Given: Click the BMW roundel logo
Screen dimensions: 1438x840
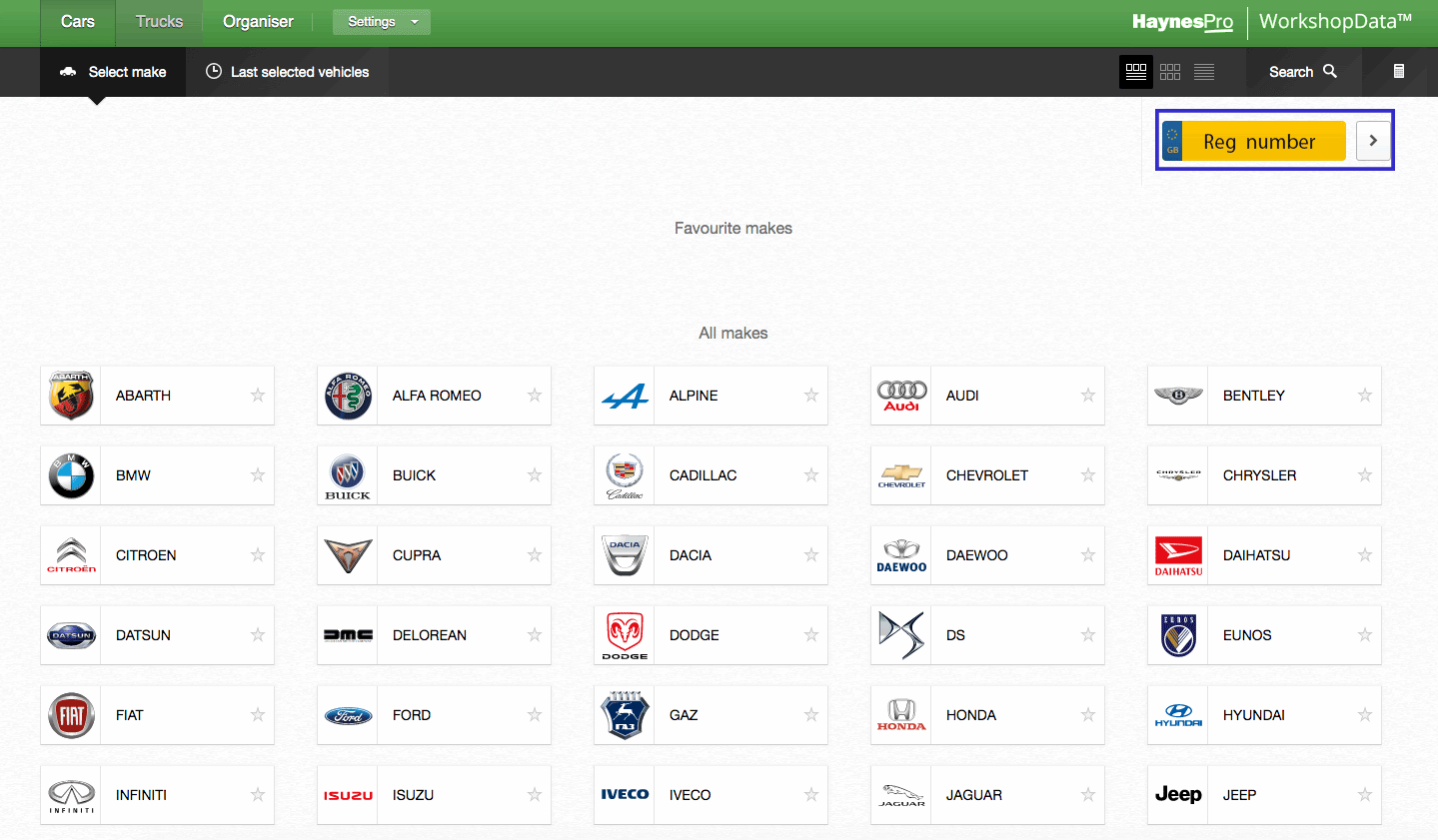Looking at the screenshot, I should click(x=71, y=475).
